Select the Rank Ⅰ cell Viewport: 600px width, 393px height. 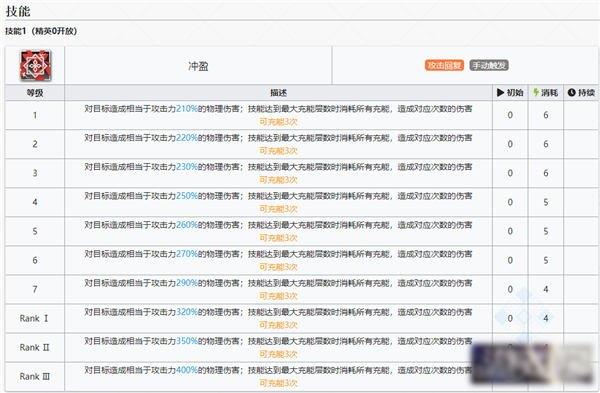pos(35,319)
